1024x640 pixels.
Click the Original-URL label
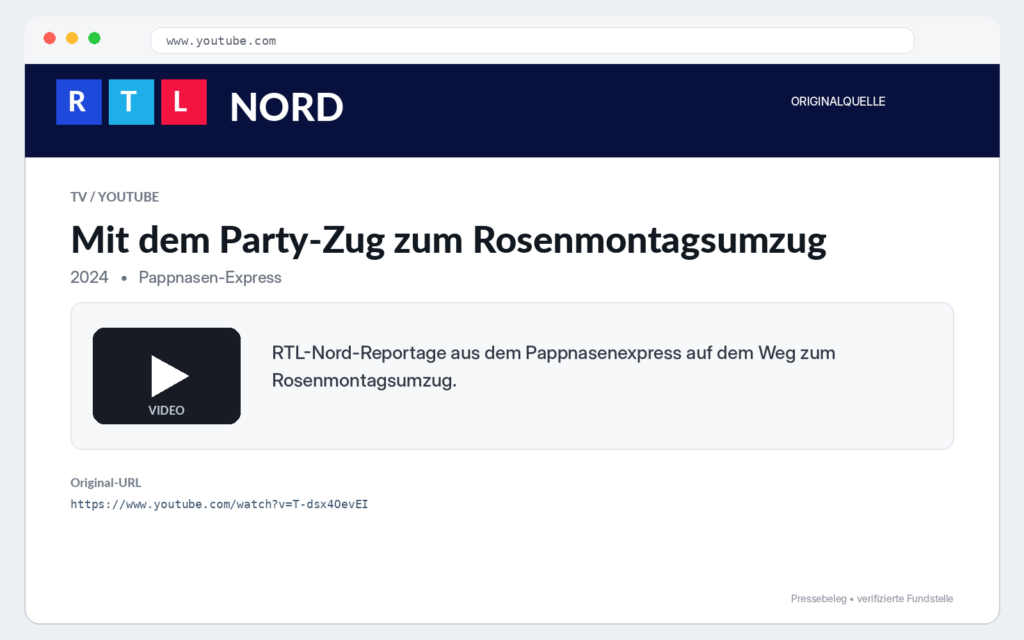[106, 483]
